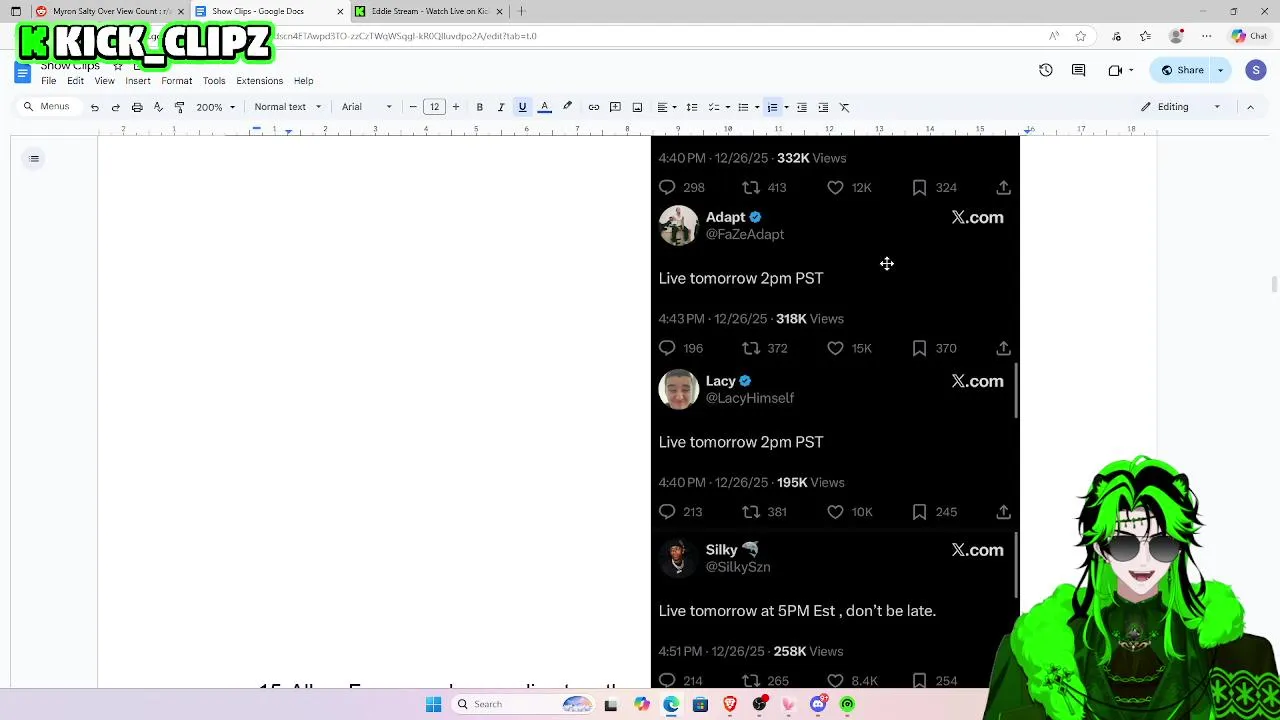The image size is (1280, 720).
Task: Open the numbered list dropdown arrow
Action: [x=786, y=107]
